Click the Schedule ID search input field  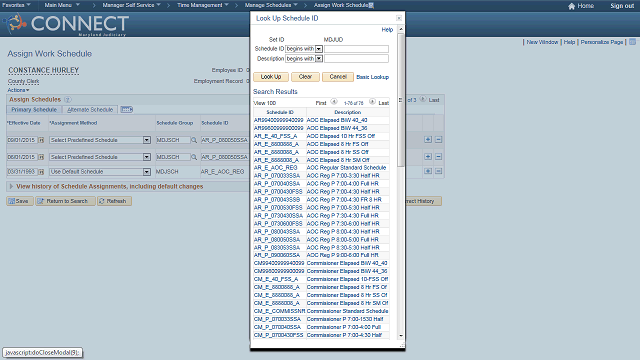coord(356,49)
